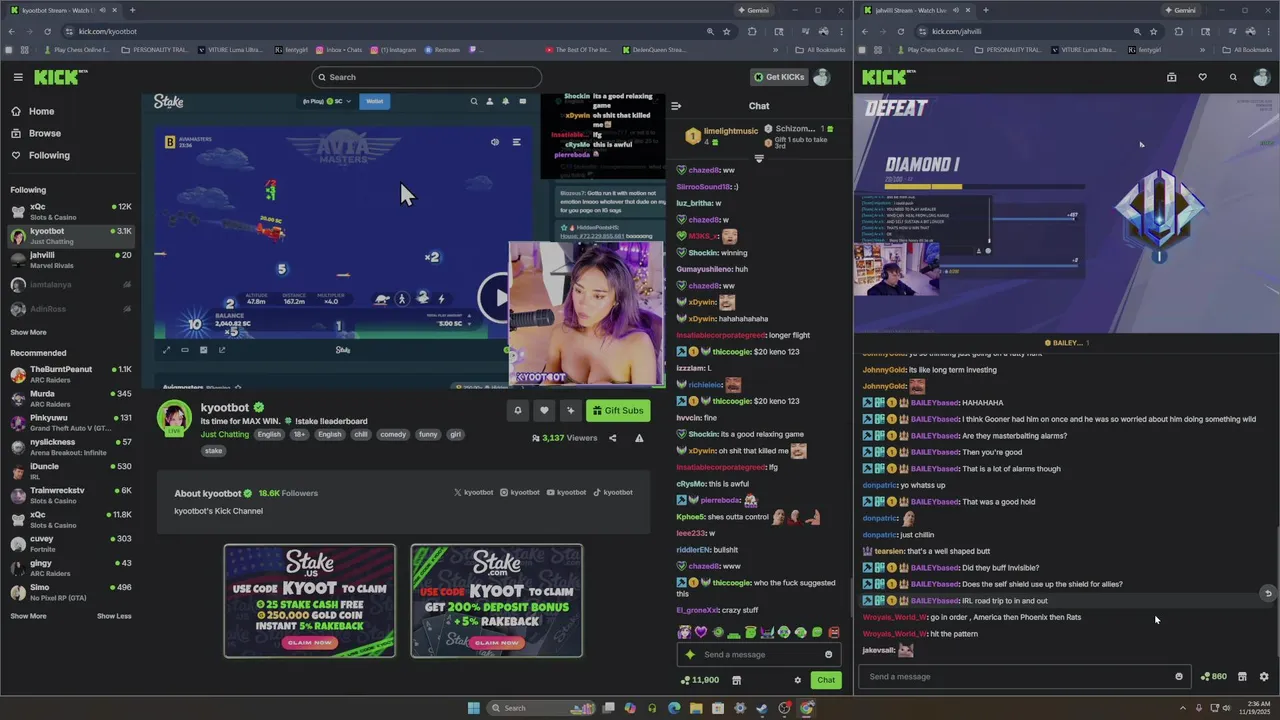This screenshot has width=1280, height=720.
Task: Open Browse in the Kick sidebar
Action: pos(44,133)
